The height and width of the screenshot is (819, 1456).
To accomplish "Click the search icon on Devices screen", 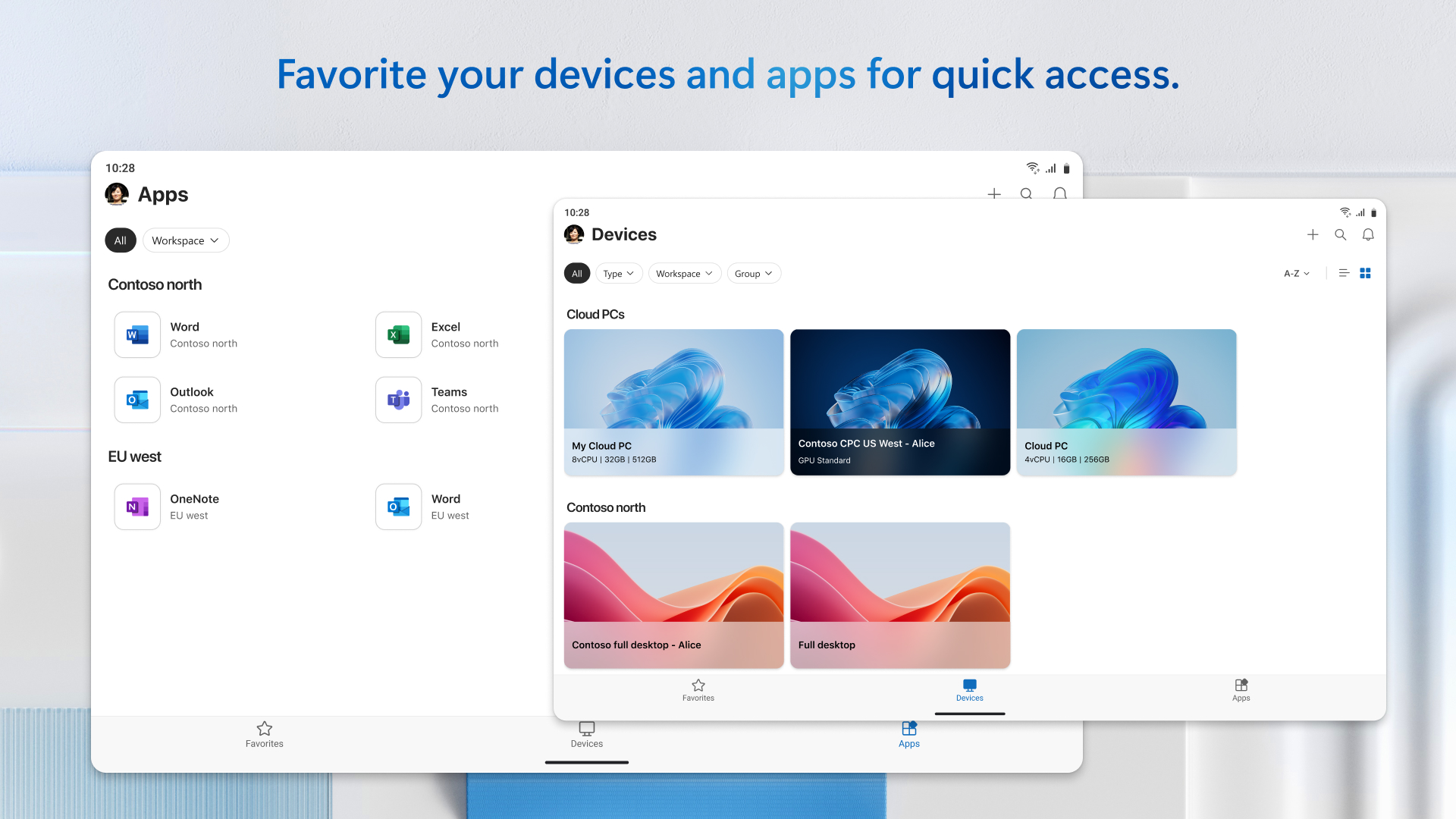I will [x=1340, y=235].
